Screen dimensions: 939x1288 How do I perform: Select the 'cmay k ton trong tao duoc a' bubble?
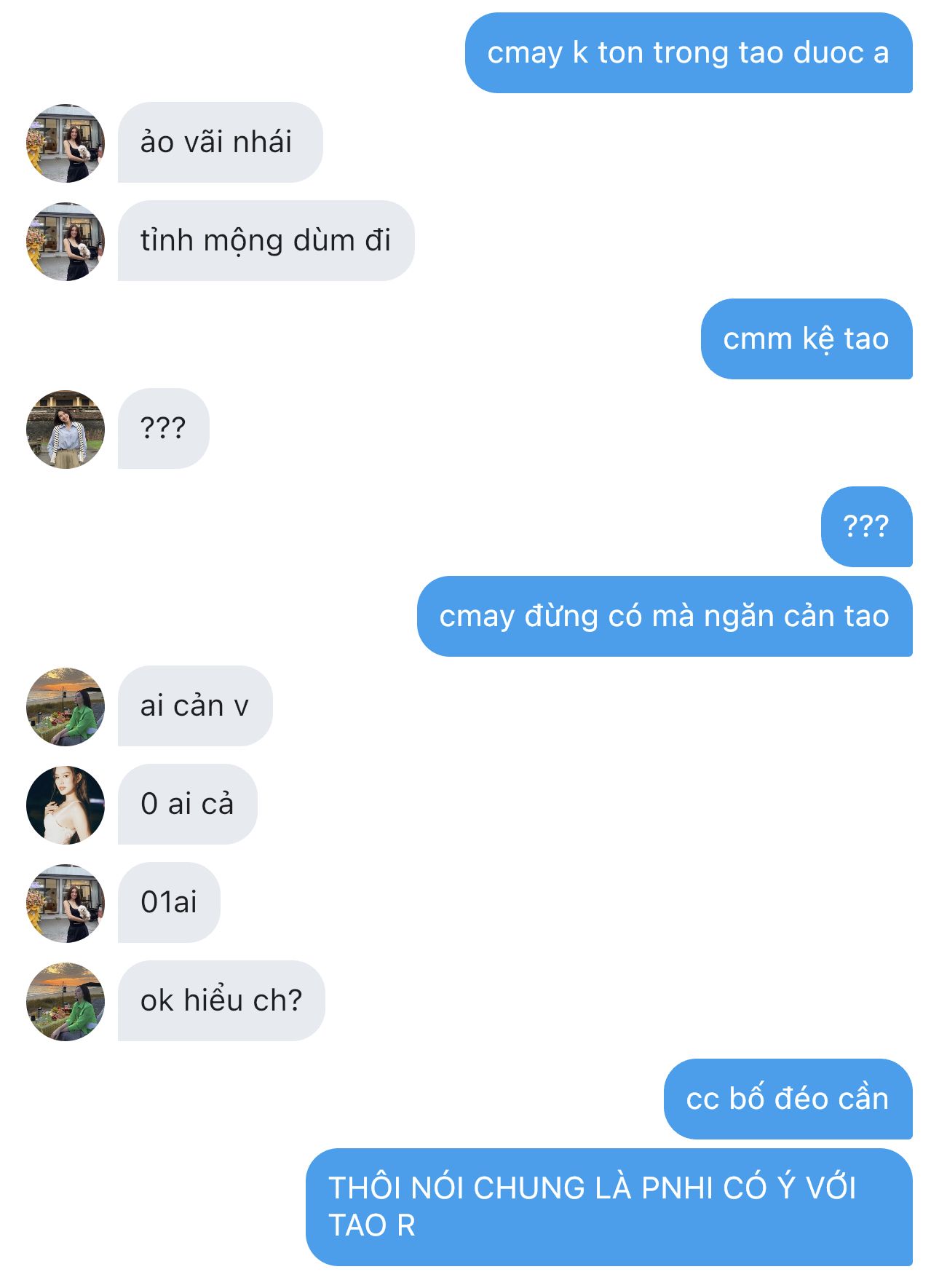coord(689,52)
